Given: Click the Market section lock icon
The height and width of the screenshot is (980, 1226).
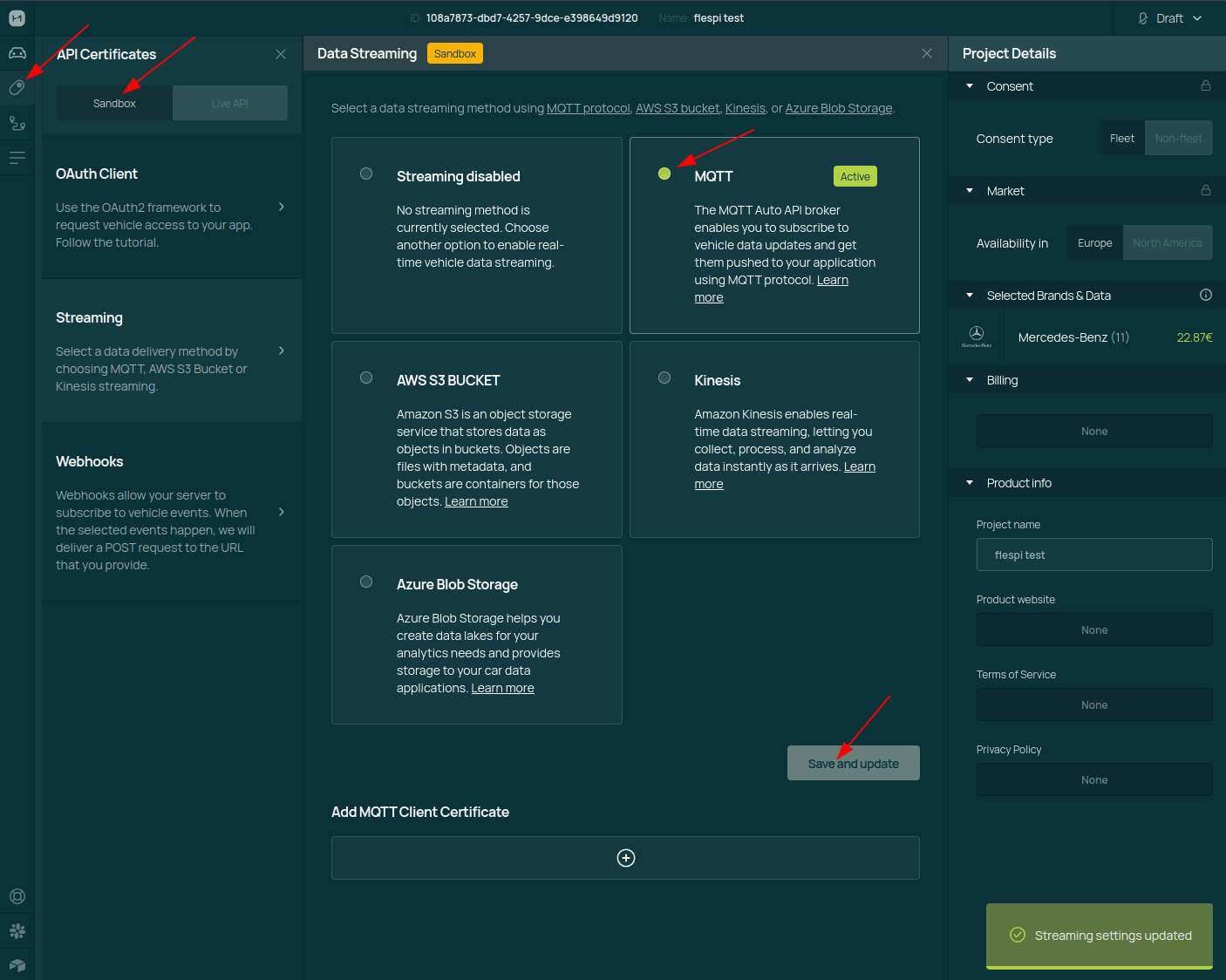Looking at the screenshot, I should pos(1206,190).
